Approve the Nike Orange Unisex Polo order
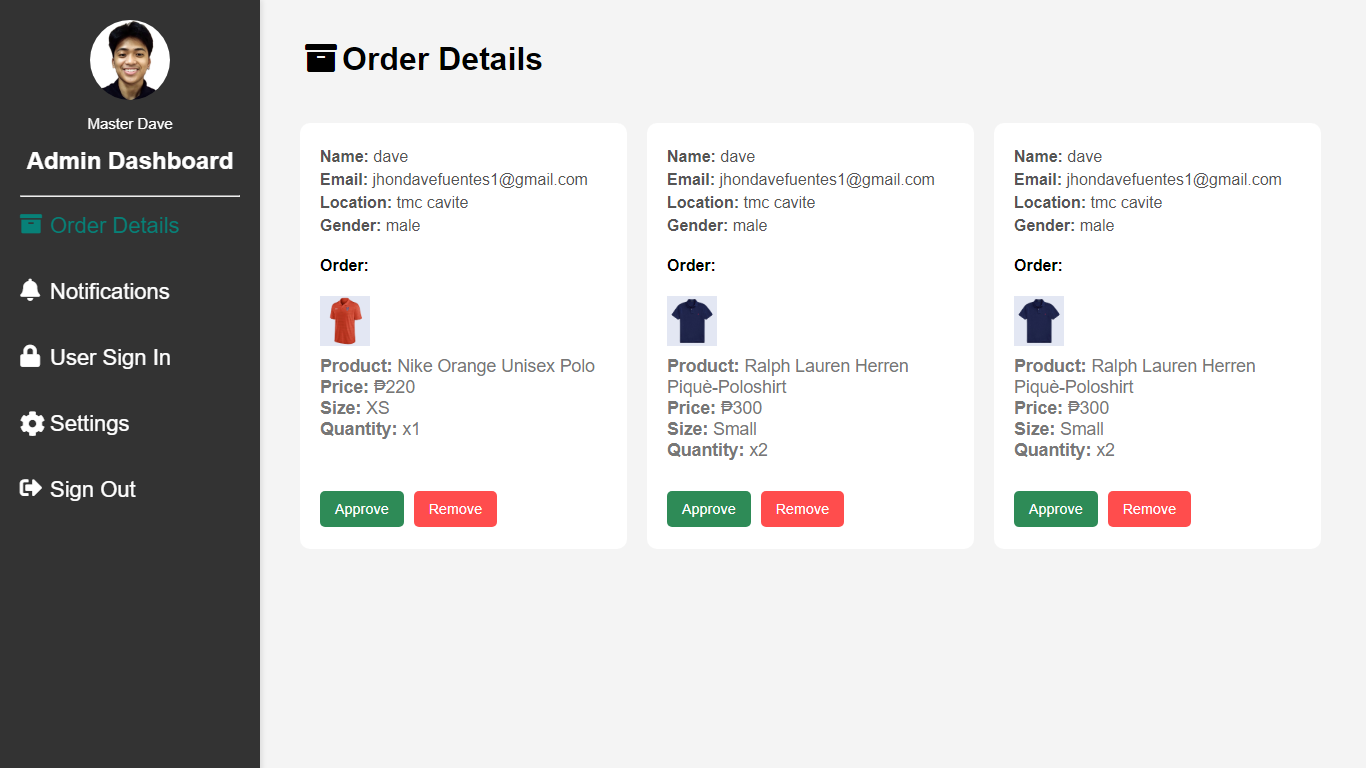 (x=362, y=509)
